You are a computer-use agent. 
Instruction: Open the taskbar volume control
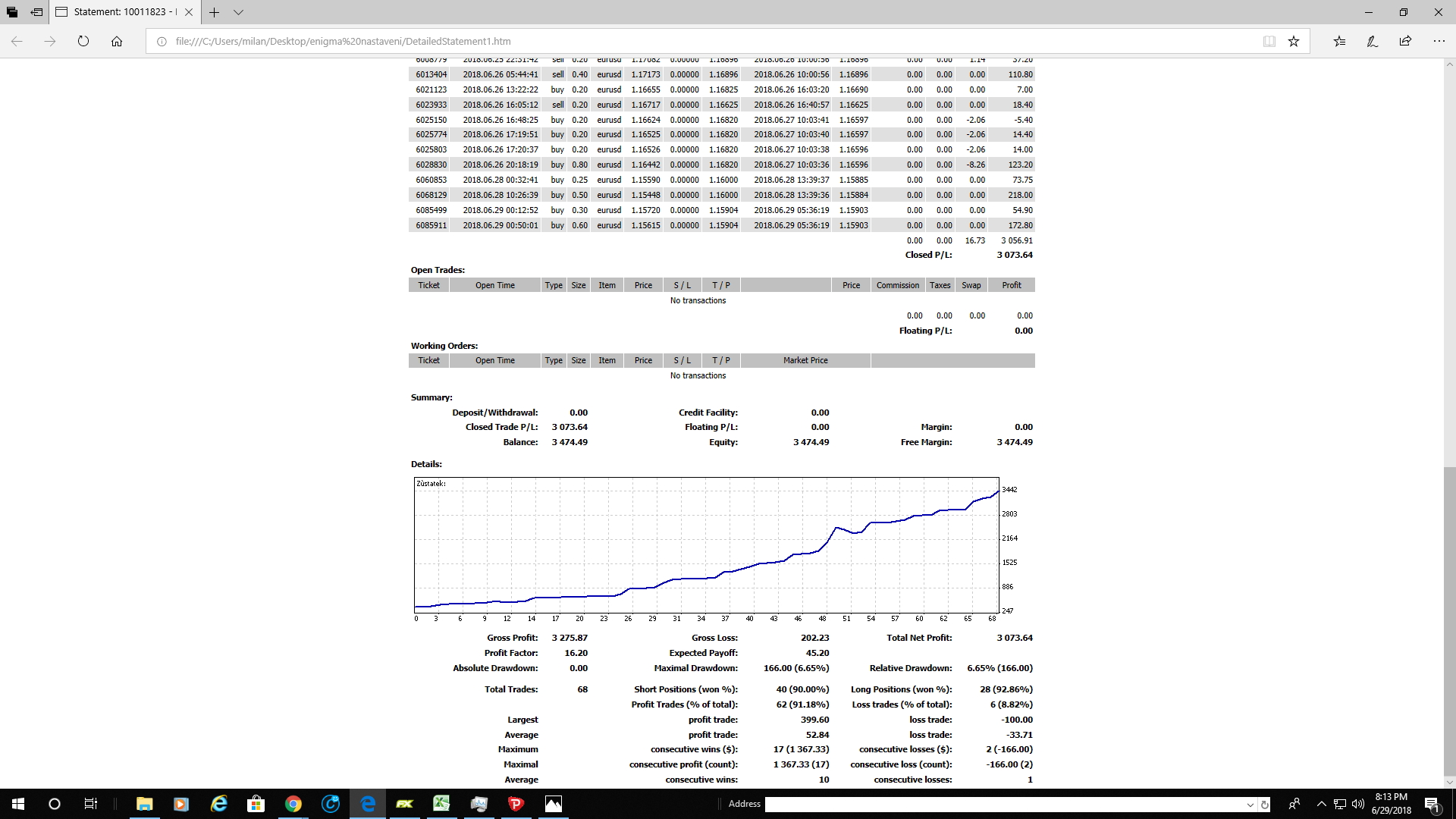pyautogui.click(x=1357, y=804)
